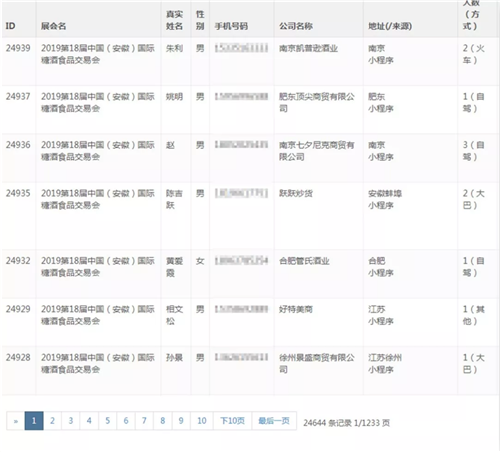Select record ID 24939
This screenshot has width=500, height=452.
[18, 48]
